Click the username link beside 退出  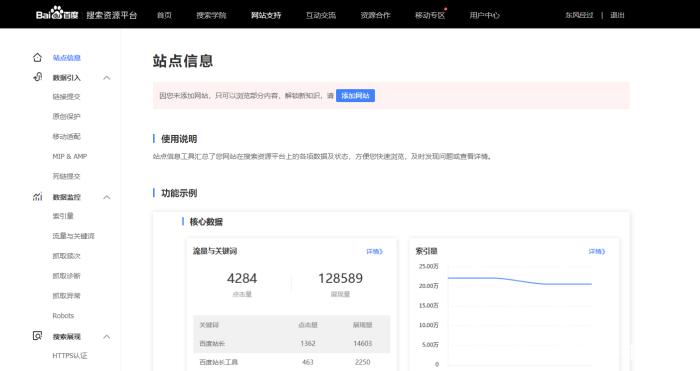(x=579, y=15)
